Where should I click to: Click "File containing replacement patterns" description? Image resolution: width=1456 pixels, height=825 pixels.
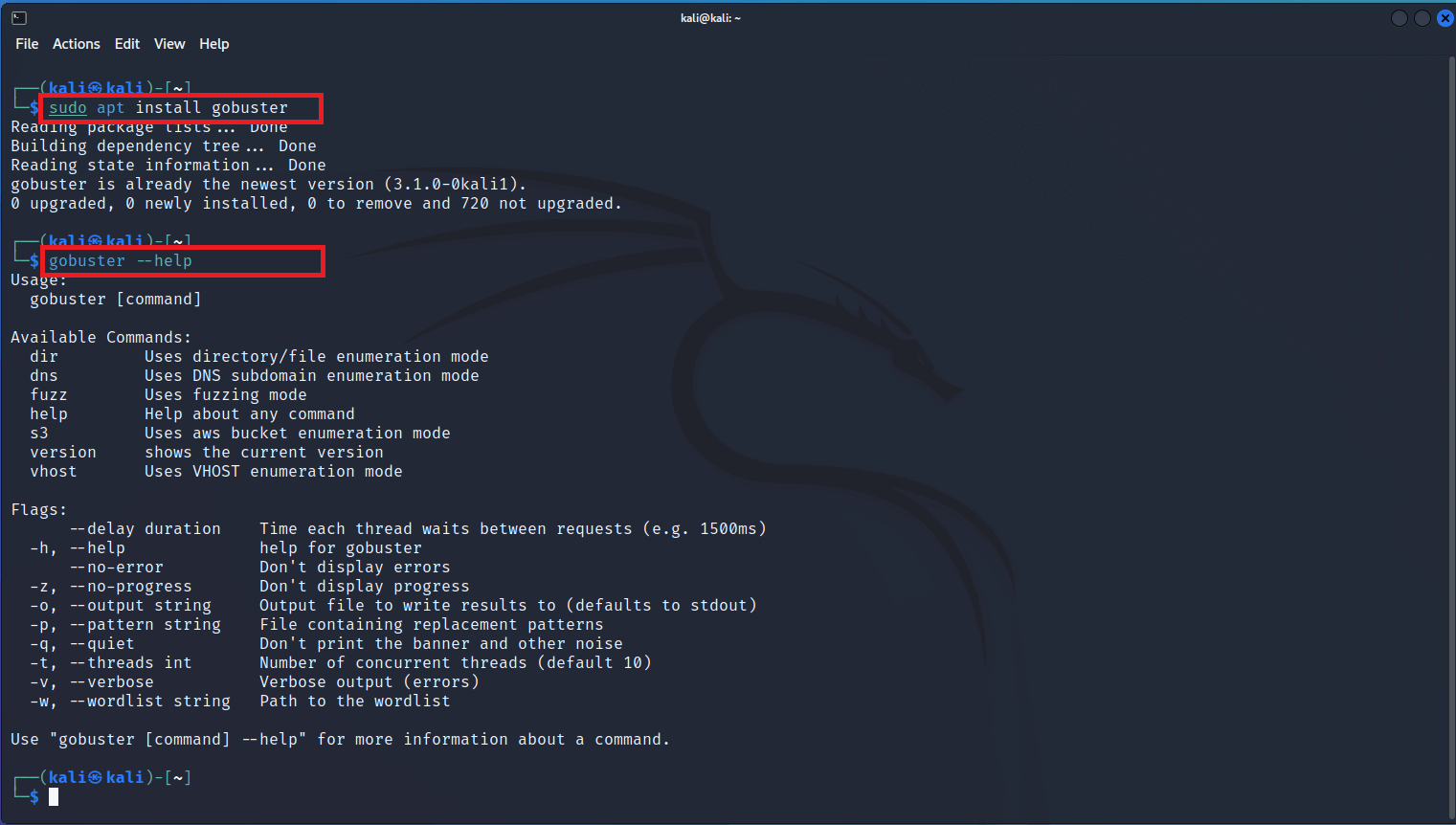[432, 625]
